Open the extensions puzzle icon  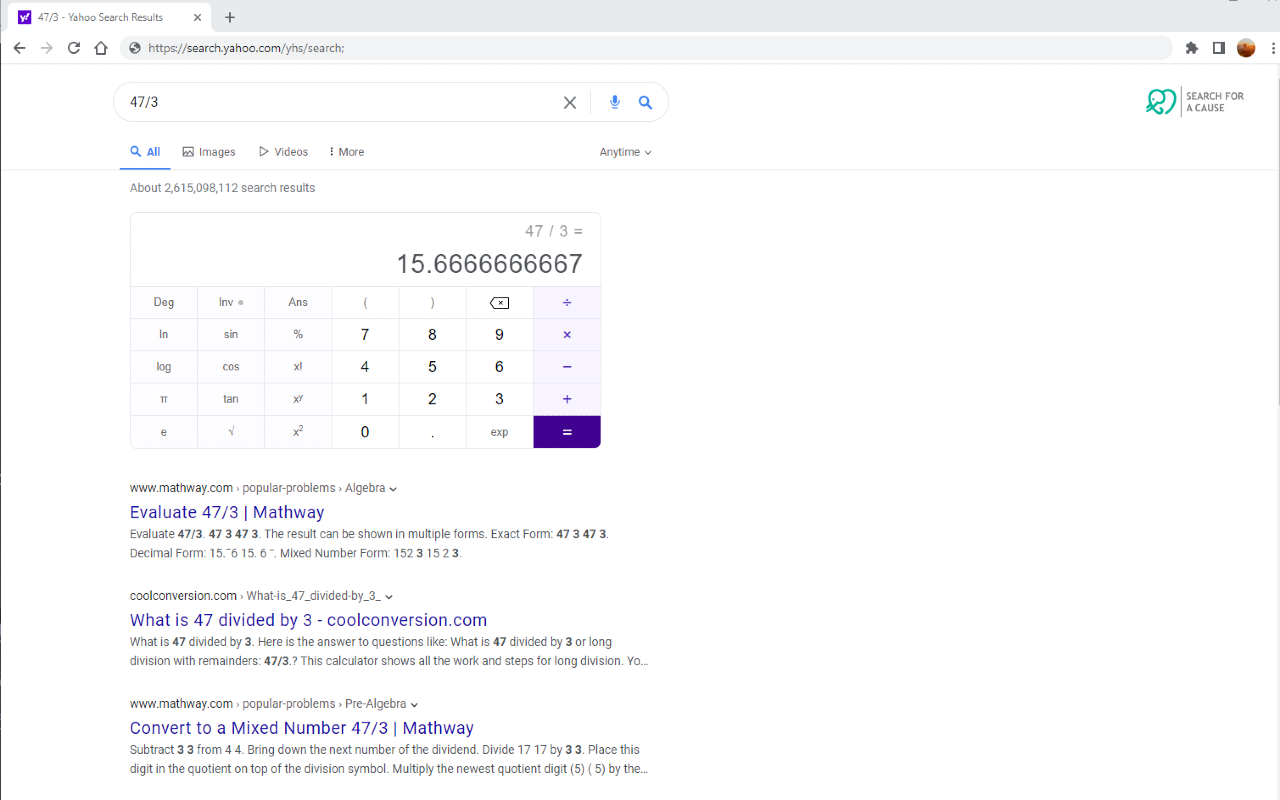[1191, 48]
